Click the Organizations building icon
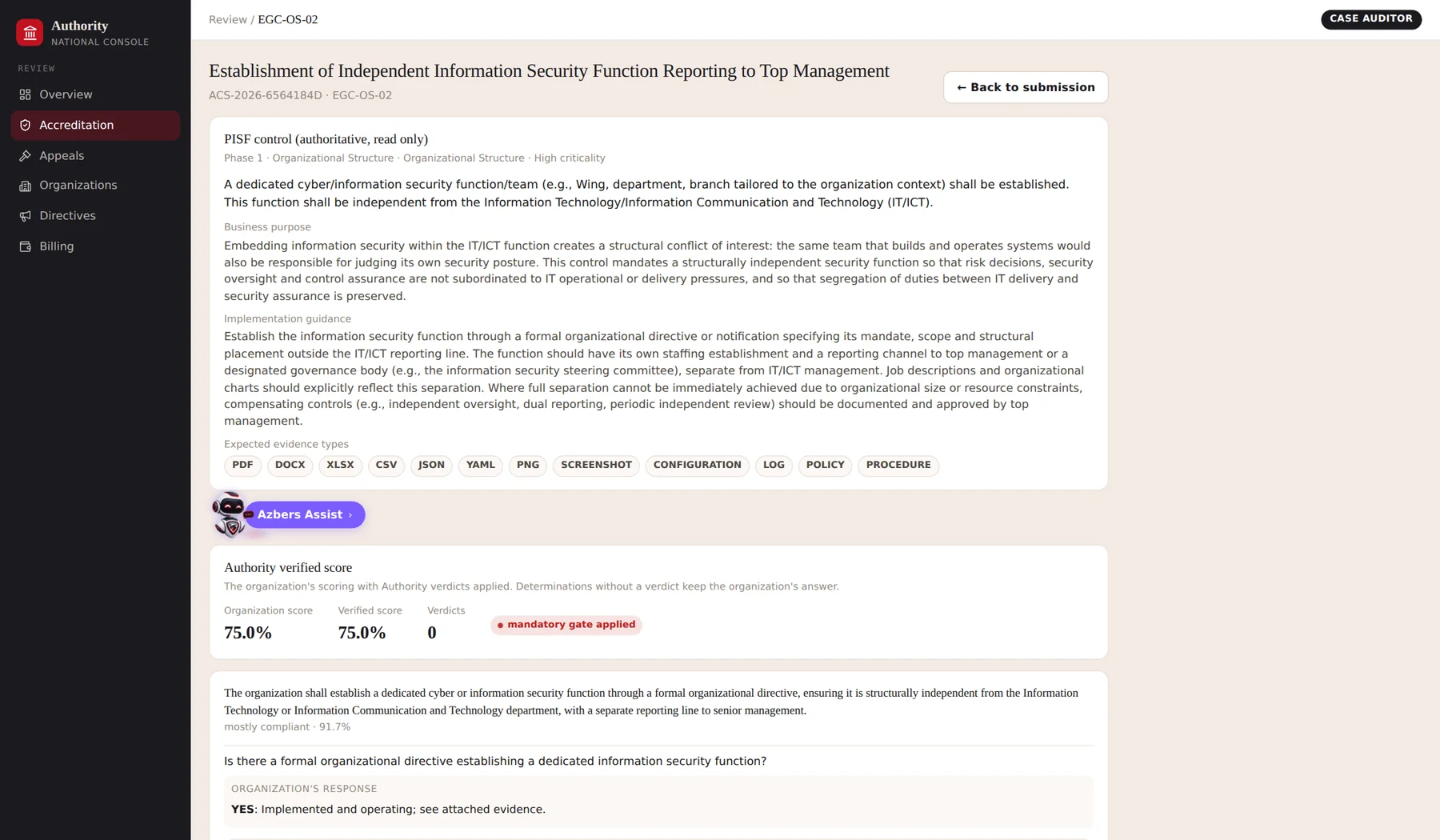The width and height of the screenshot is (1440, 840). click(26, 186)
